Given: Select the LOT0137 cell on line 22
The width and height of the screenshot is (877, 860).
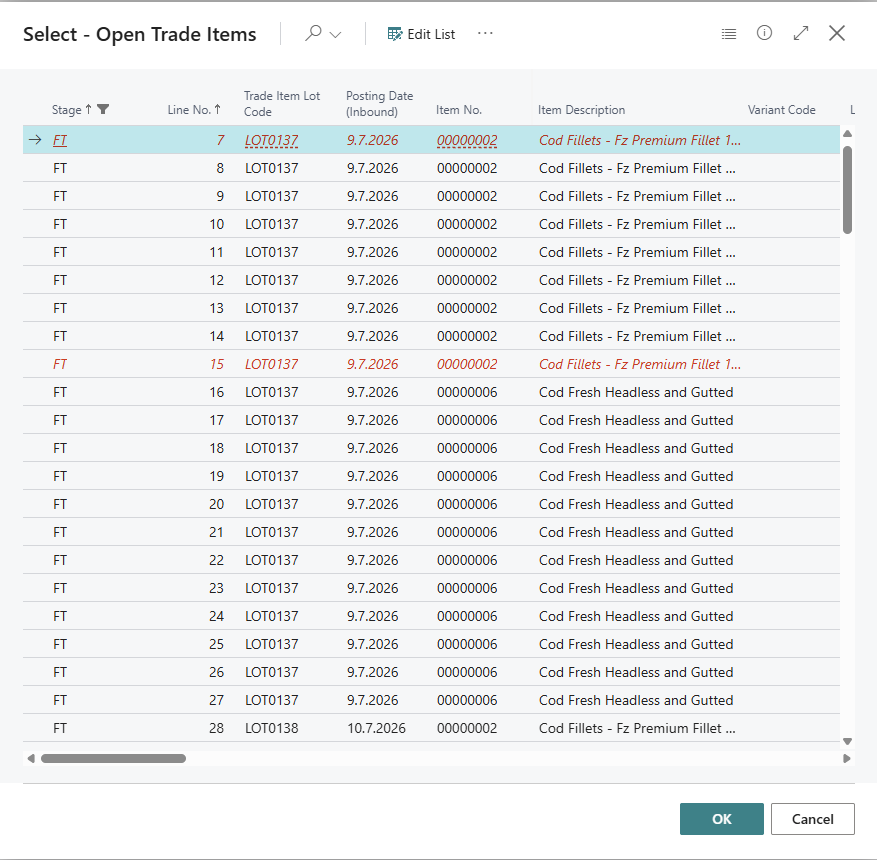Looking at the screenshot, I should tap(271, 560).
